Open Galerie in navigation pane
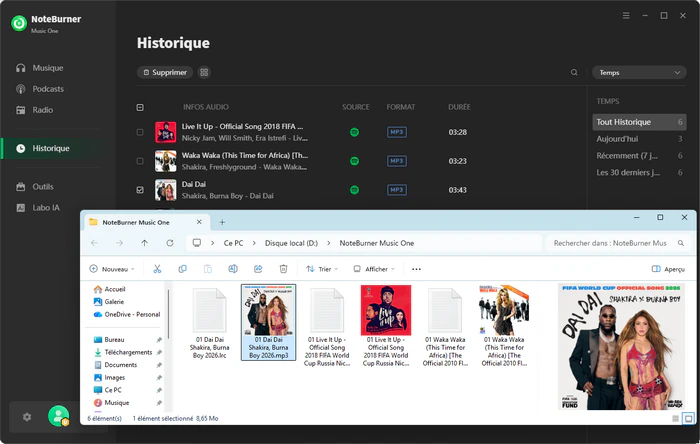The image size is (700, 444). (109, 302)
